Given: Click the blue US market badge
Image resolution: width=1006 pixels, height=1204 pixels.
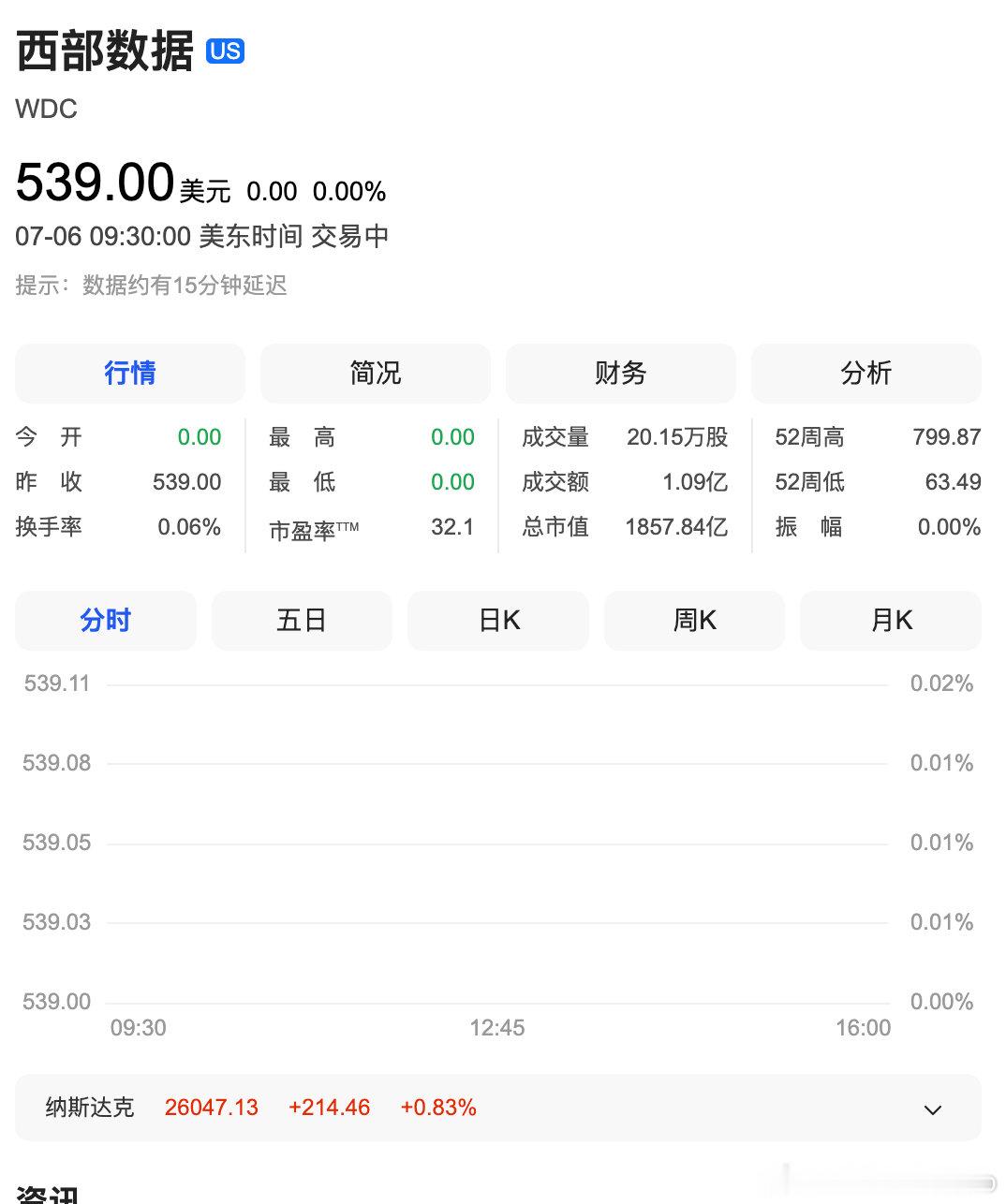Looking at the screenshot, I should [x=225, y=51].
